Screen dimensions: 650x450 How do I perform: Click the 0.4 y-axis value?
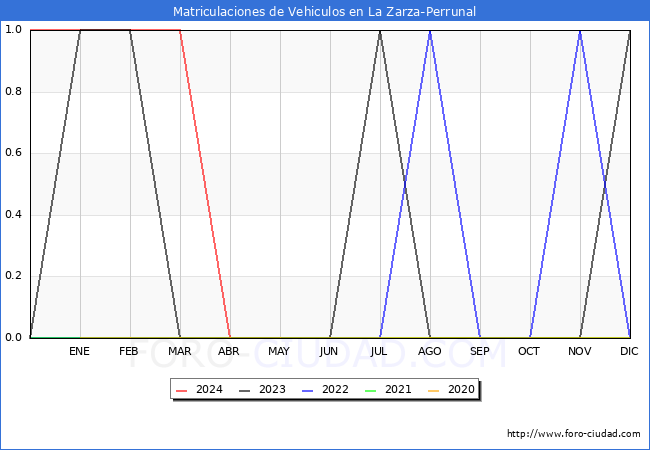[x=13, y=215]
